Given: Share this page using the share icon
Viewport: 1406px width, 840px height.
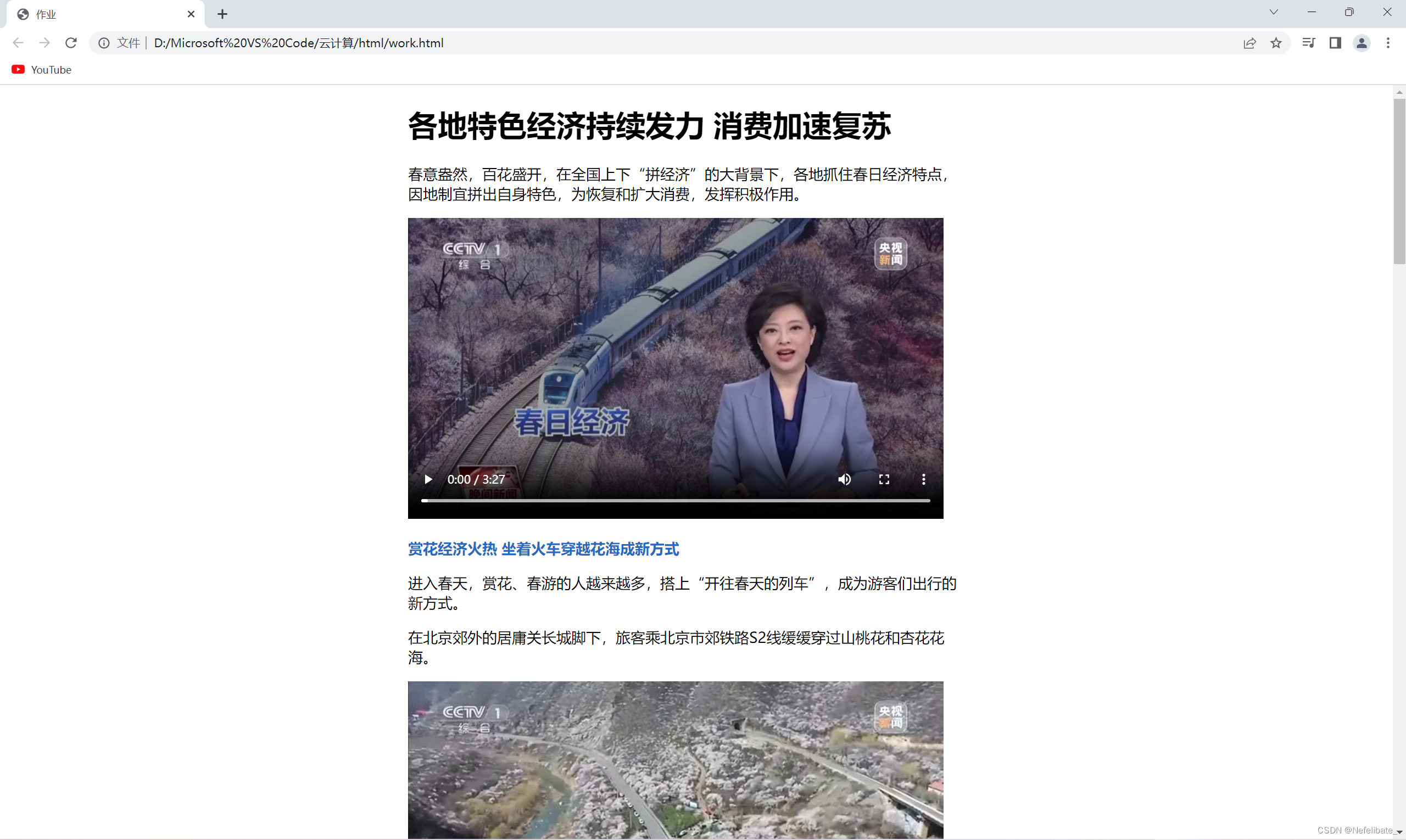Looking at the screenshot, I should point(1249,43).
